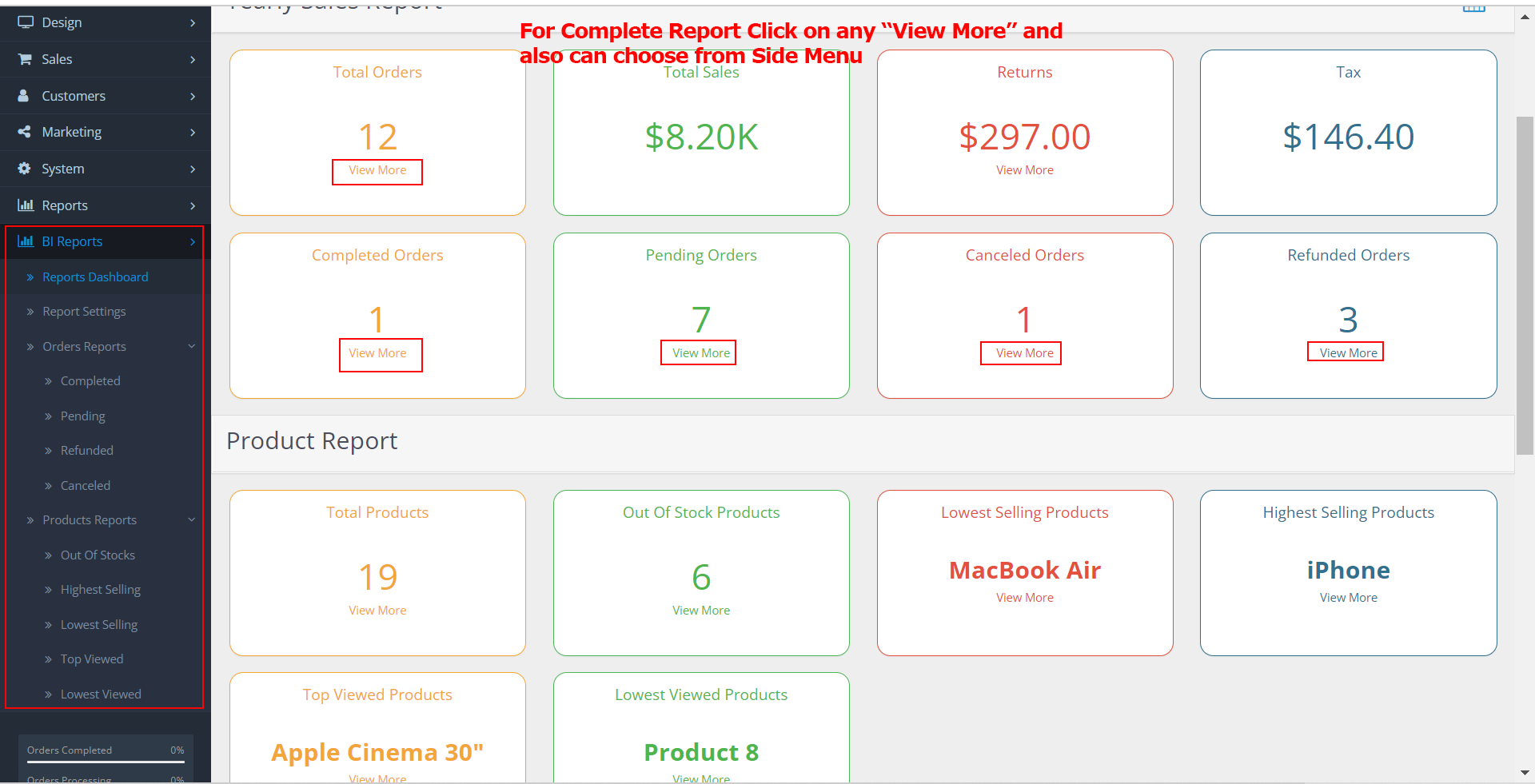Click the BI Reports chart icon

point(26,241)
